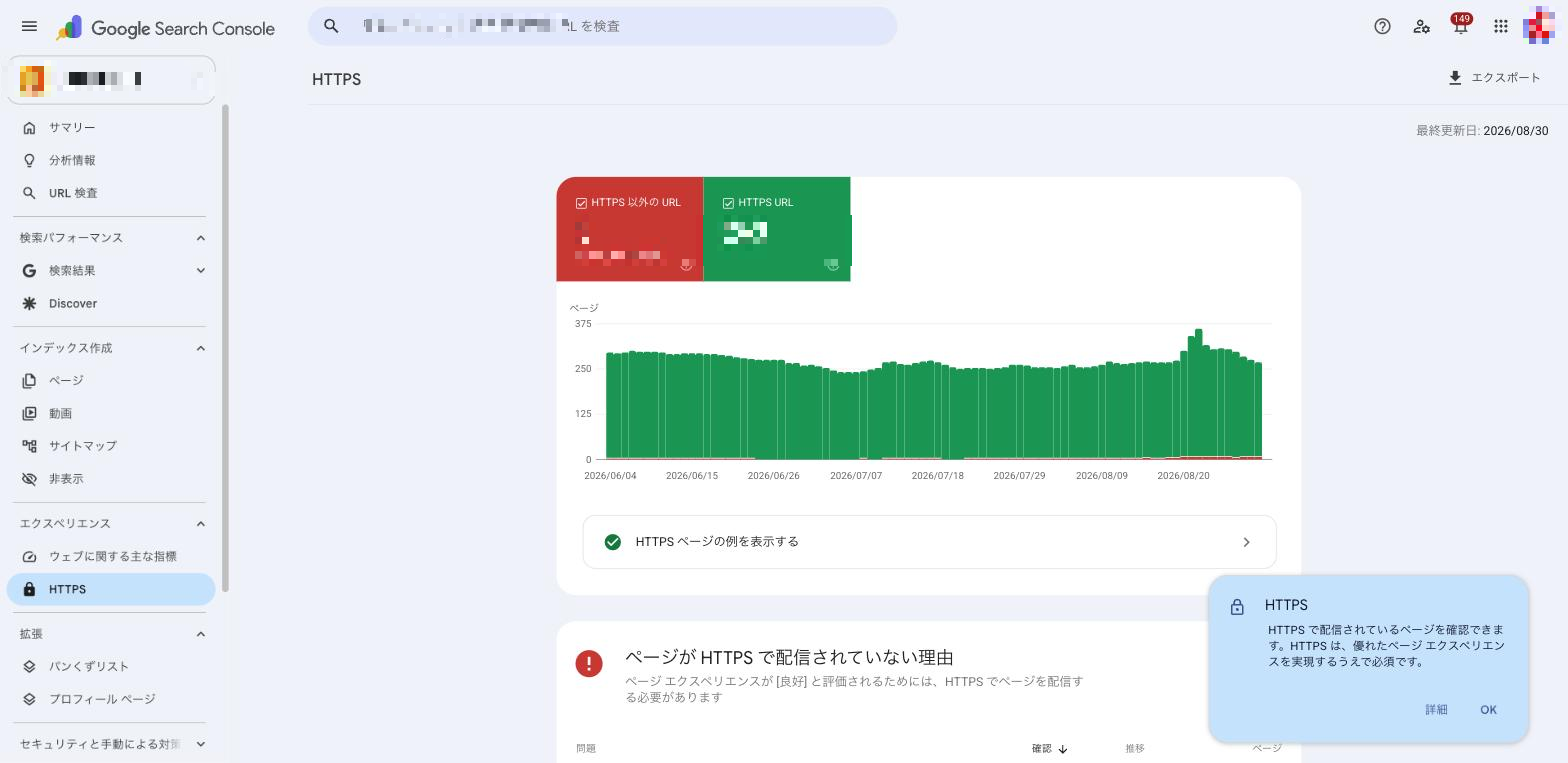1568x763 pixels.
Task: Click the green check icon beside HTTPS ページの例
Action: coord(613,542)
